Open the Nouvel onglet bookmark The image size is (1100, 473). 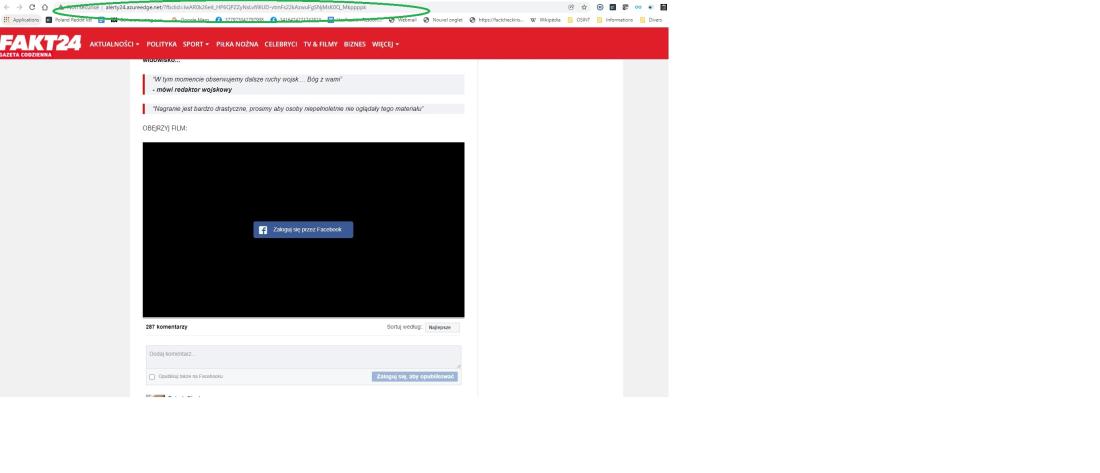point(443,20)
